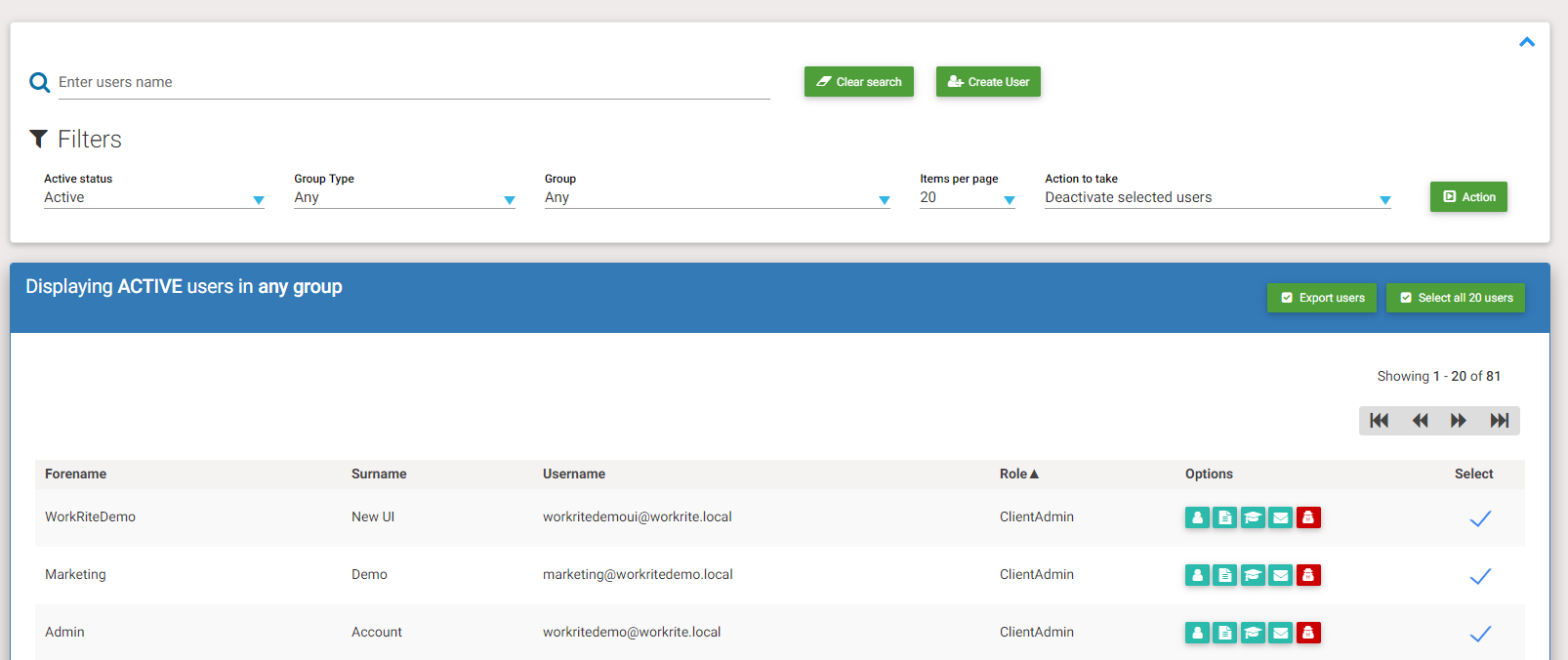Jump to the last page of users
1568x660 pixels.
[x=1499, y=421]
